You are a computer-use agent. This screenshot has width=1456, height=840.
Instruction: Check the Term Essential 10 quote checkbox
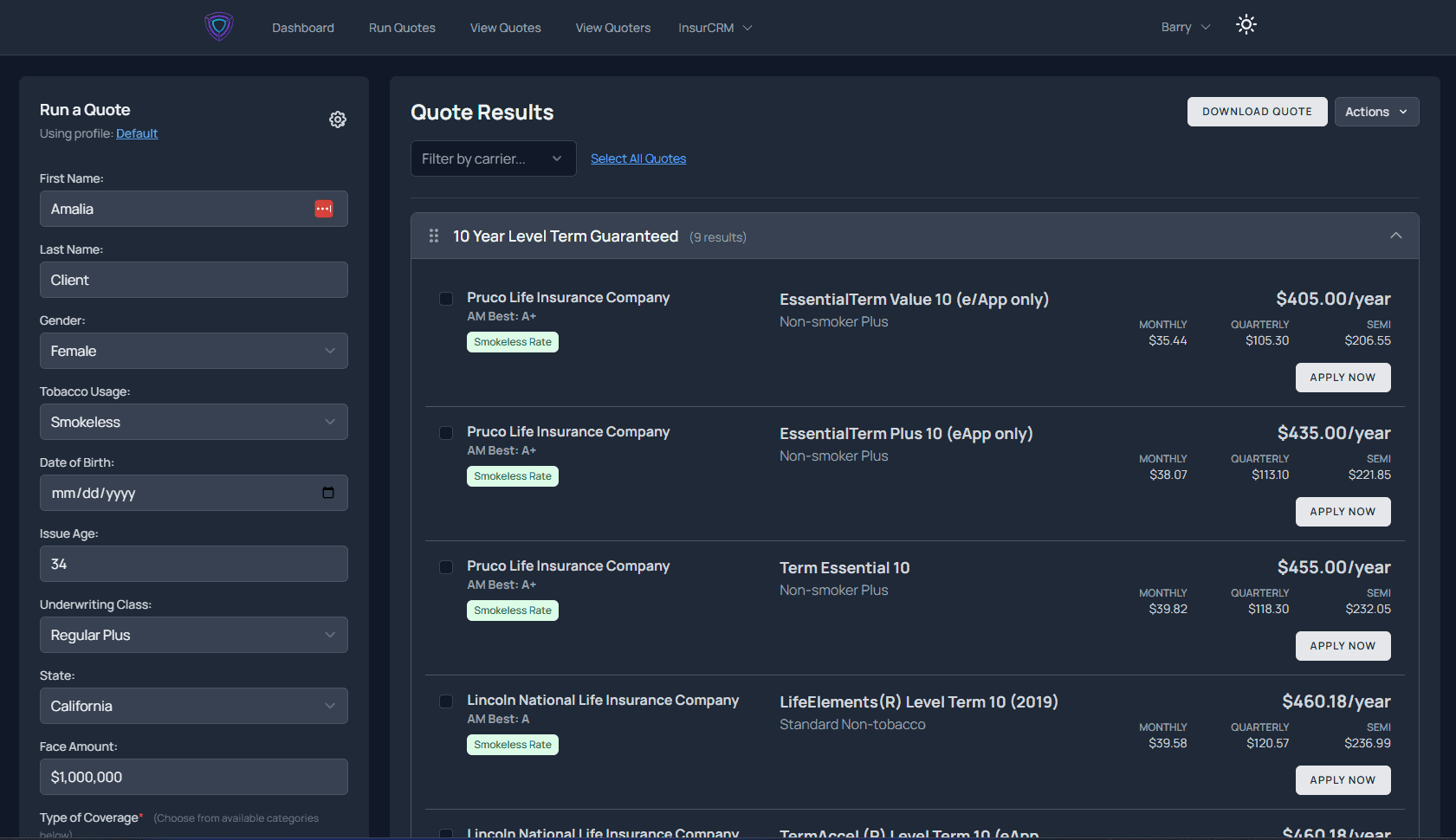click(x=446, y=567)
